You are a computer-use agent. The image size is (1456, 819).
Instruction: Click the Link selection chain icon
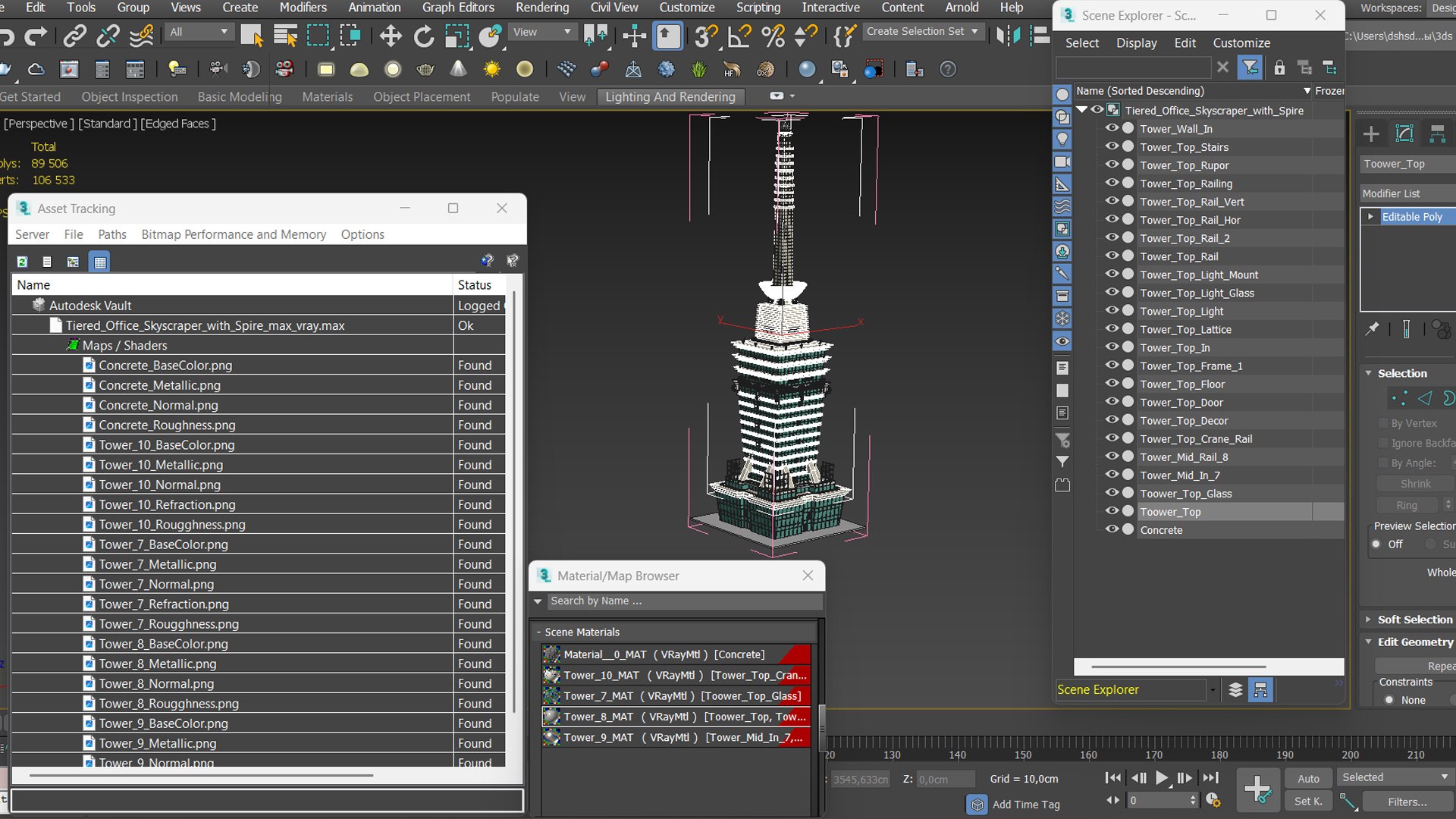click(x=74, y=36)
